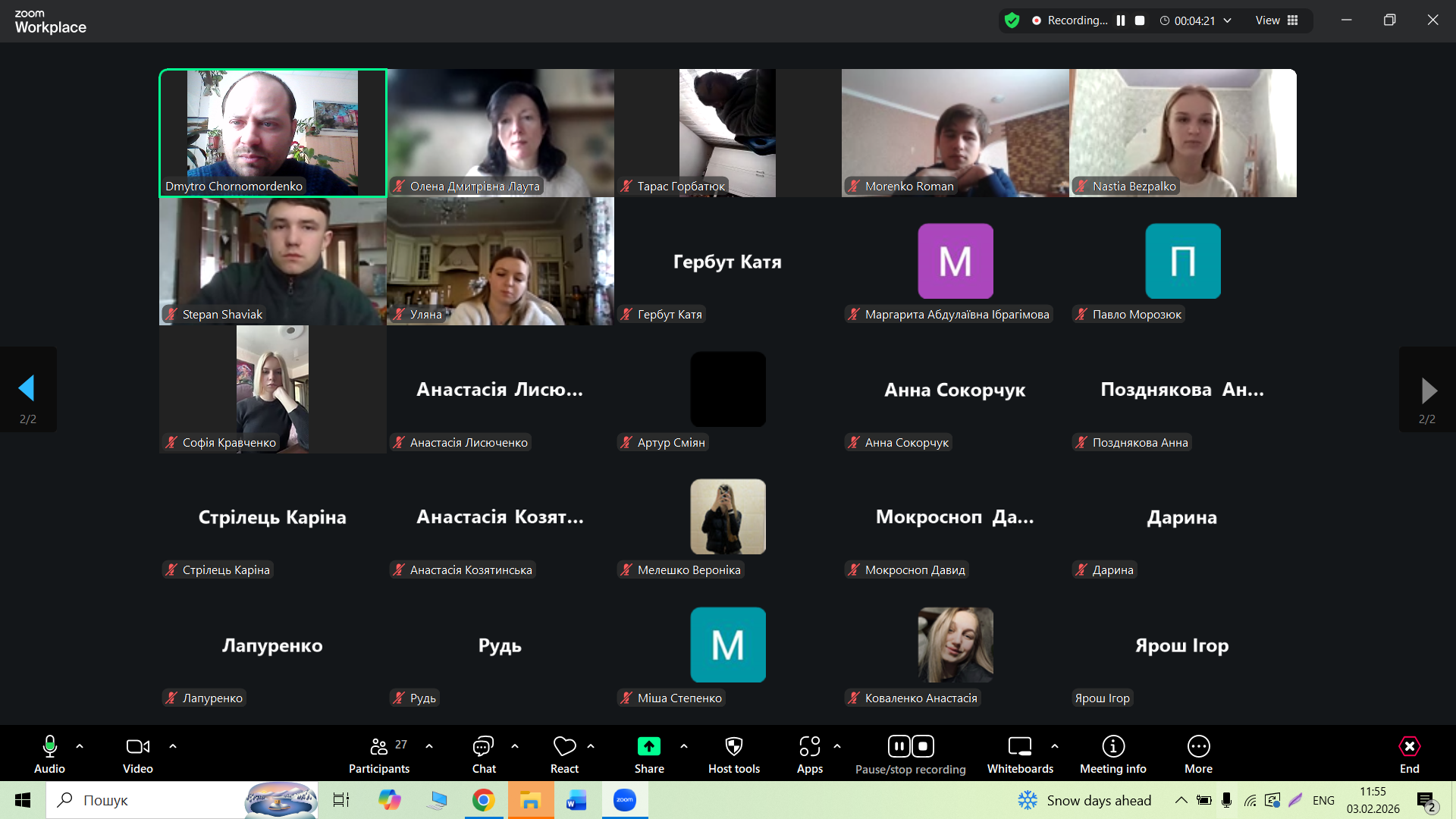Expand the video options chevron
The image size is (1456, 819).
(x=173, y=746)
